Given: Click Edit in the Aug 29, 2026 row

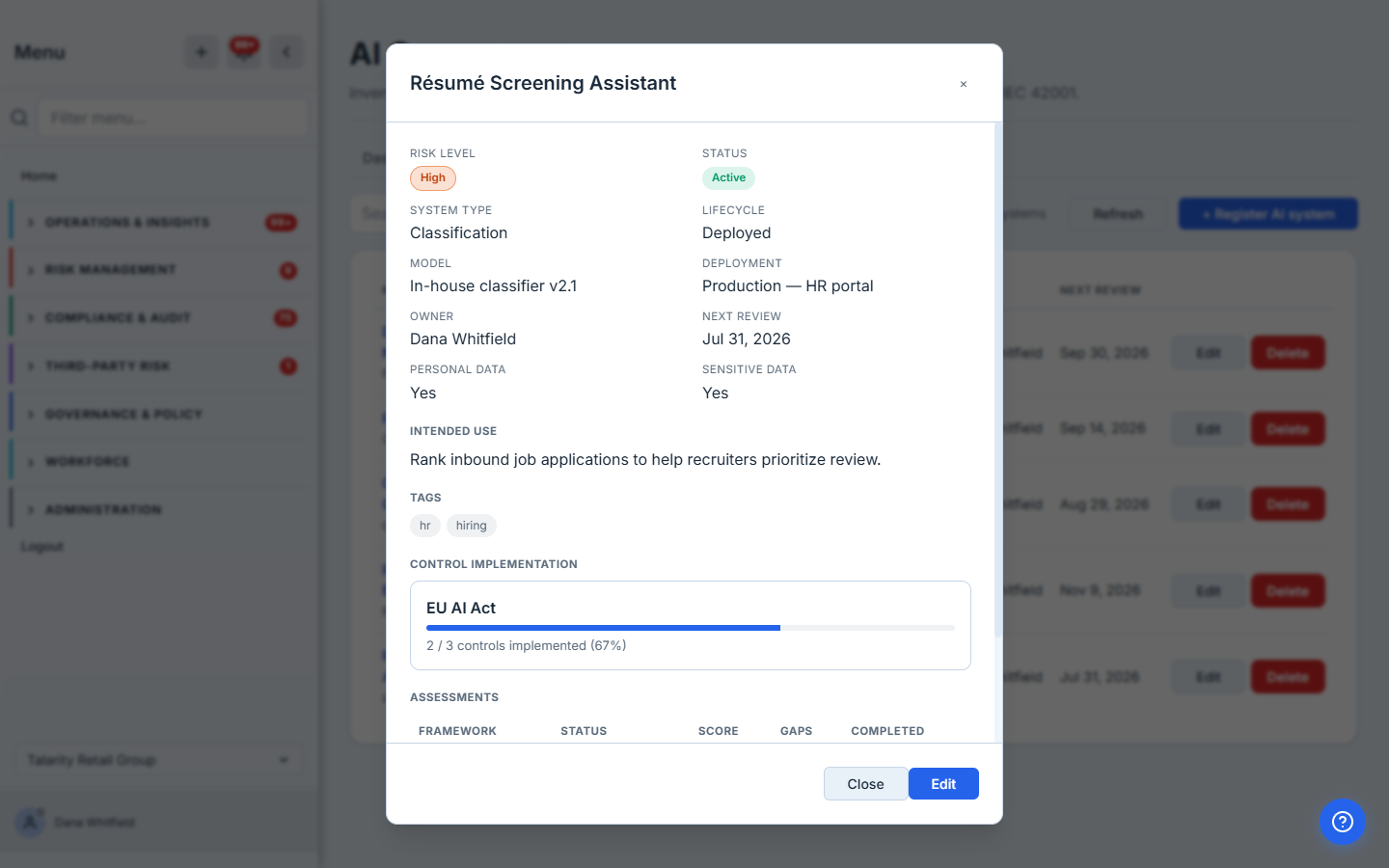Looking at the screenshot, I should point(1209,504).
